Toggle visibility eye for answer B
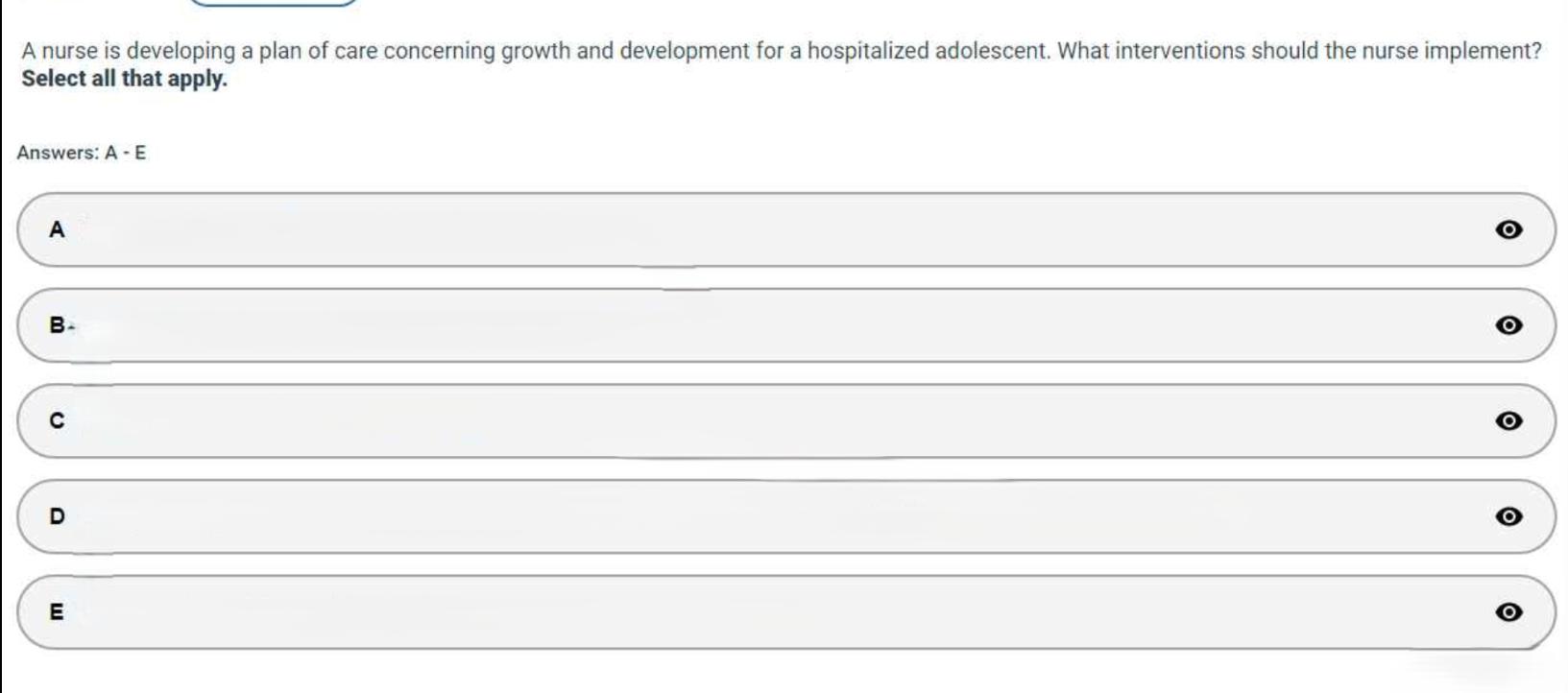The width and height of the screenshot is (1568, 693). click(x=1508, y=325)
